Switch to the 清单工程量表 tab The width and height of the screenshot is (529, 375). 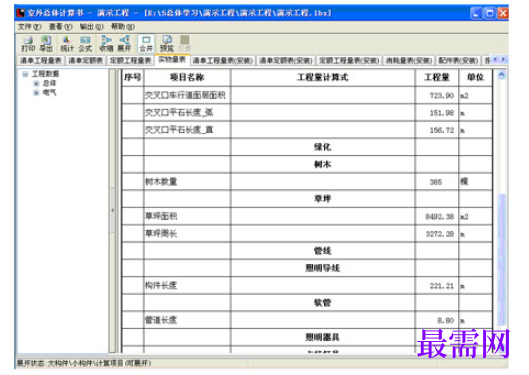point(40,61)
